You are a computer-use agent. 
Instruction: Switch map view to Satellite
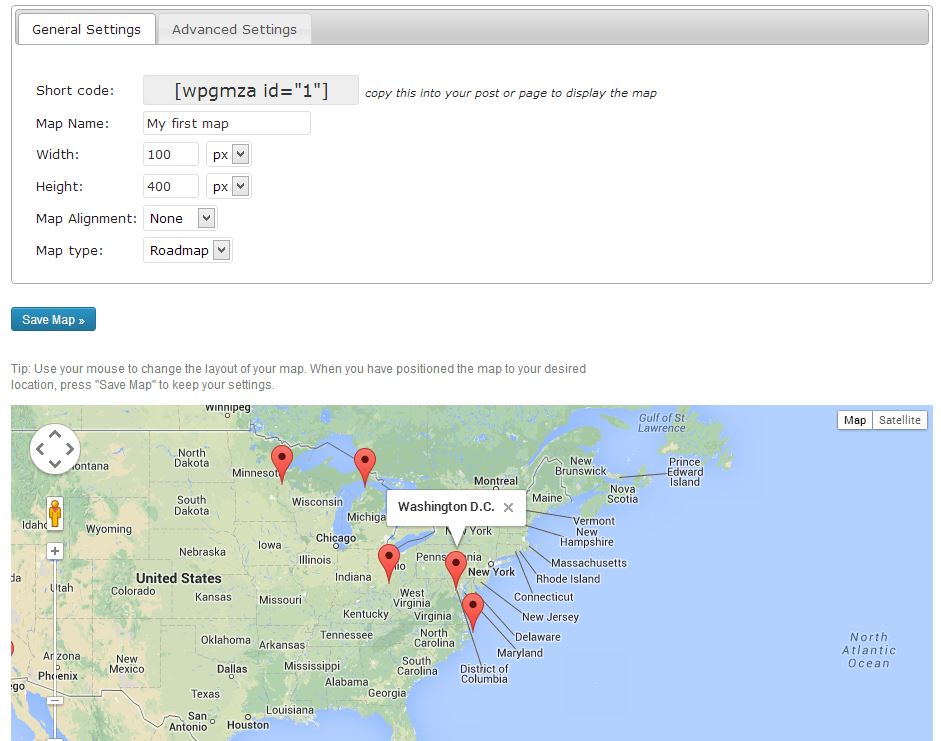(x=899, y=420)
